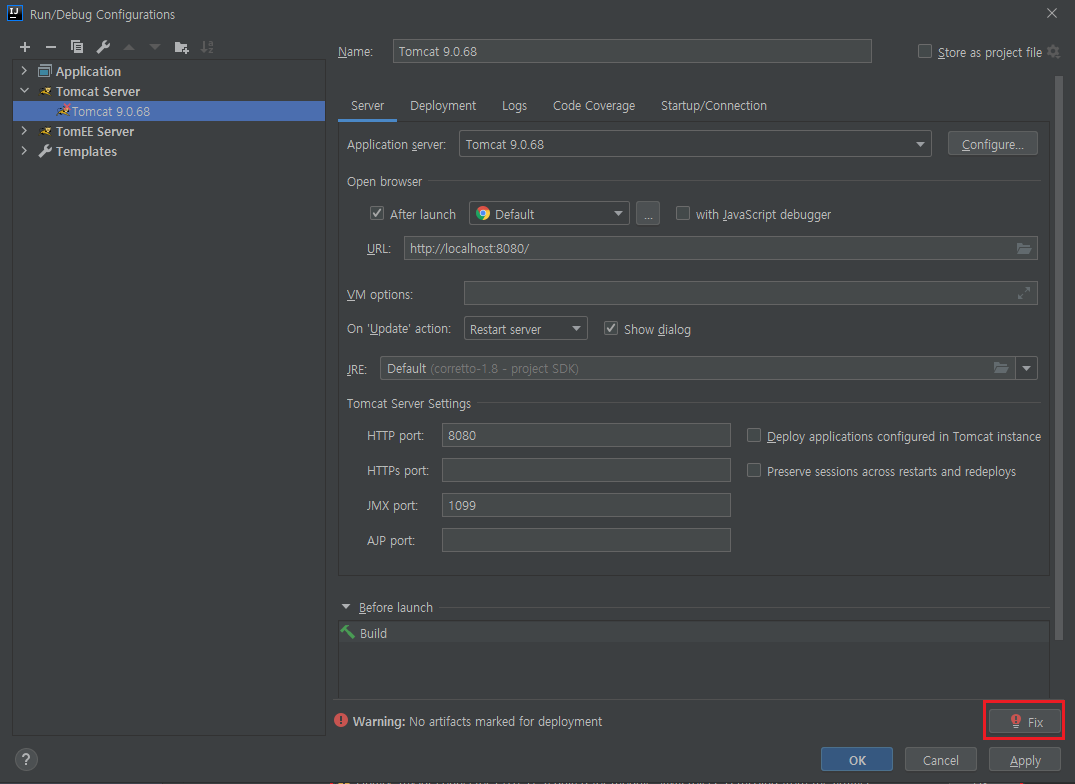Open the Application server dropdown
1075x784 pixels.
(694, 144)
